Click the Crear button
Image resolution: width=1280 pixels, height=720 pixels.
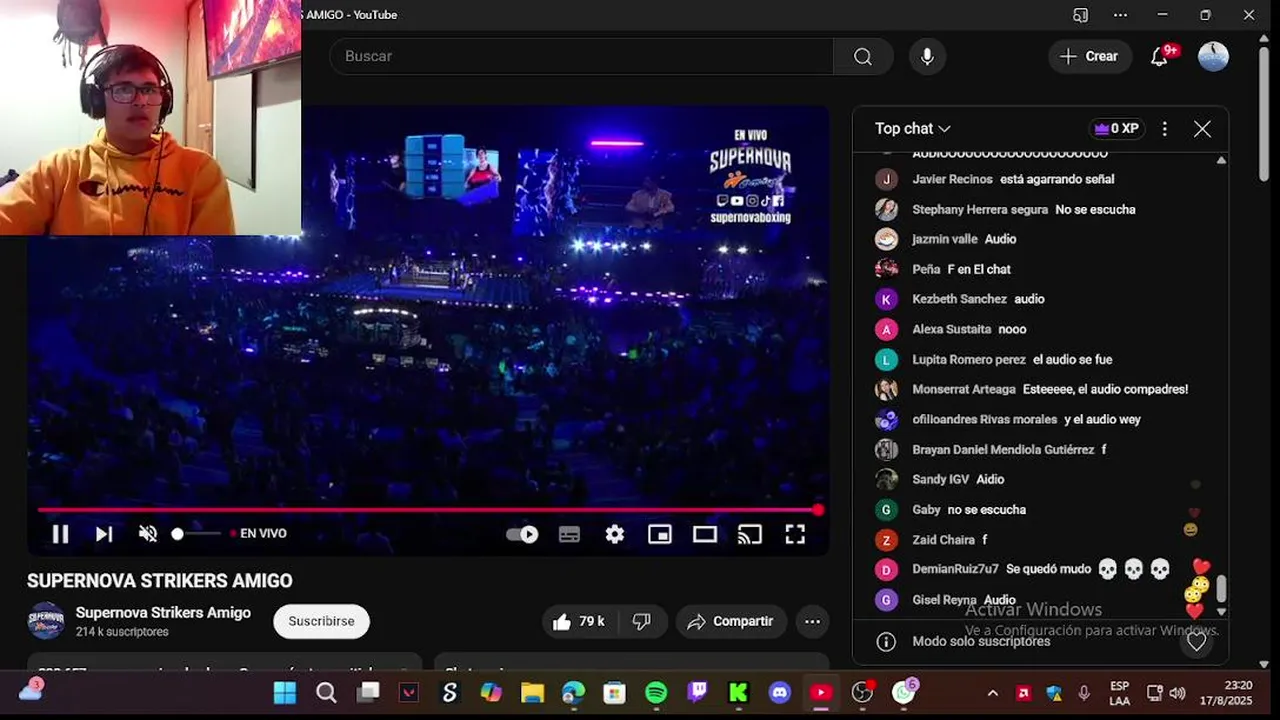click(x=1090, y=56)
